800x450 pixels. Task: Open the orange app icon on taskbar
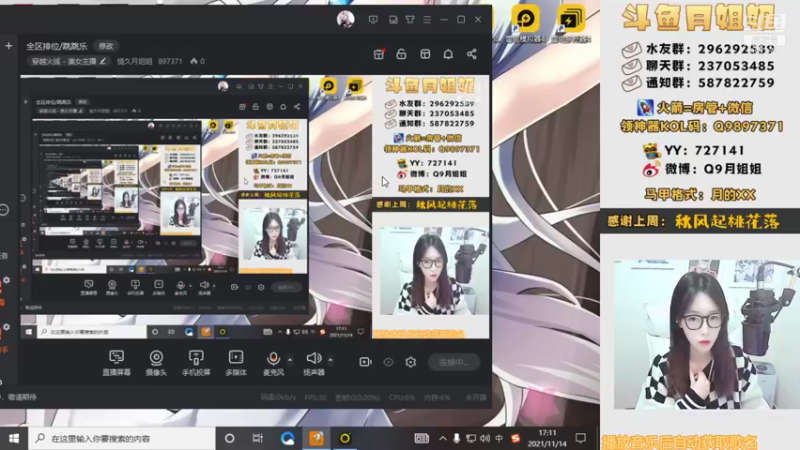pyautogui.click(x=316, y=438)
